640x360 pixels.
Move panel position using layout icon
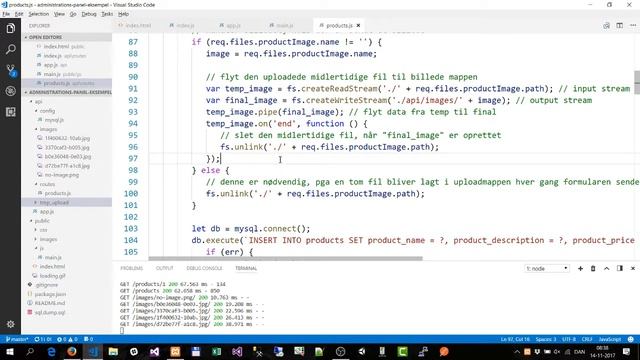[620, 268]
